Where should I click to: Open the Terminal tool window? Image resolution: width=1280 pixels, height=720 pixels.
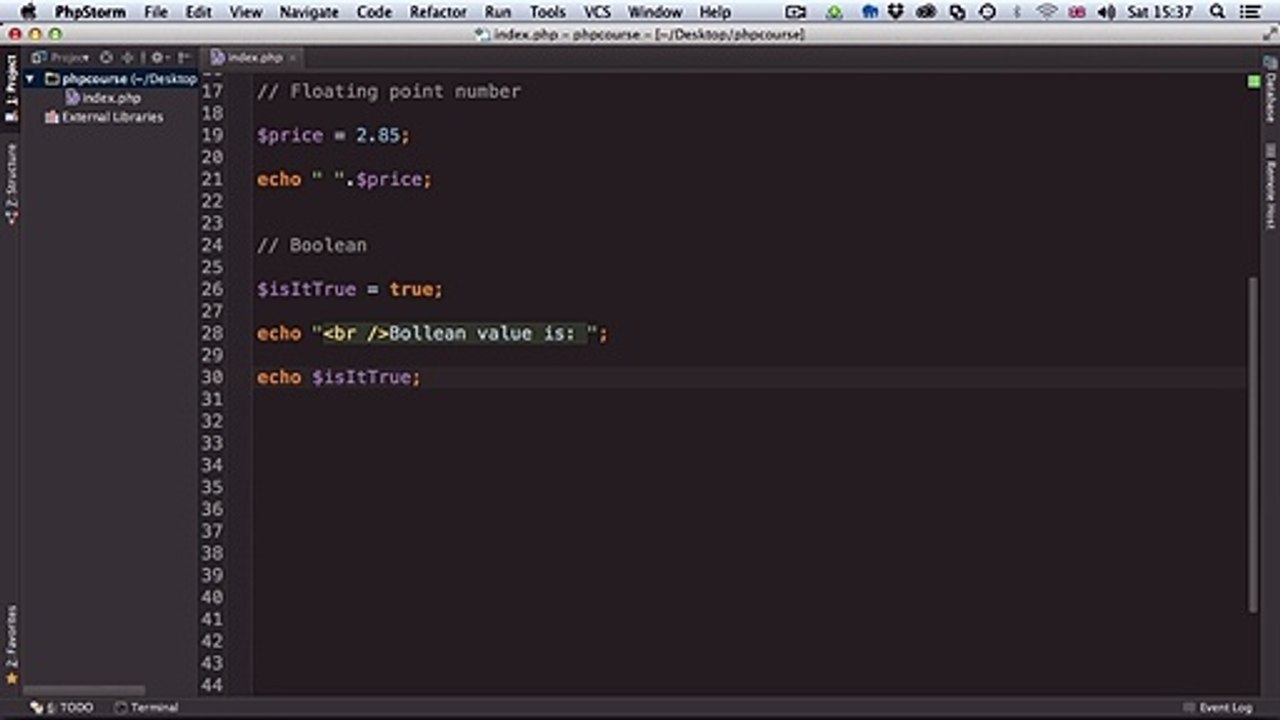click(x=146, y=708)
